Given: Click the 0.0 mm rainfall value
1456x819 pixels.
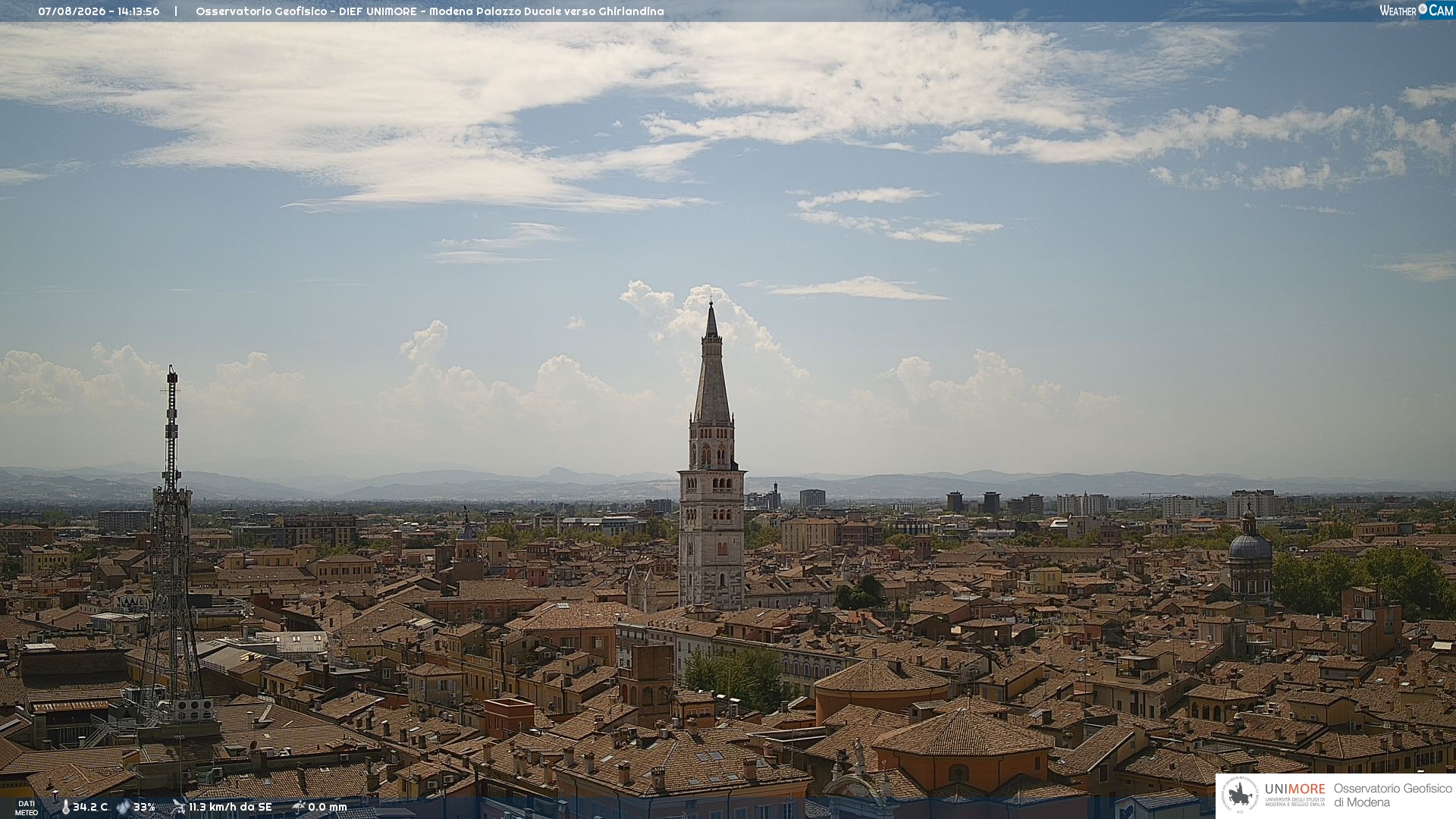Looking at the screenshot, I should tap(327, 807).
